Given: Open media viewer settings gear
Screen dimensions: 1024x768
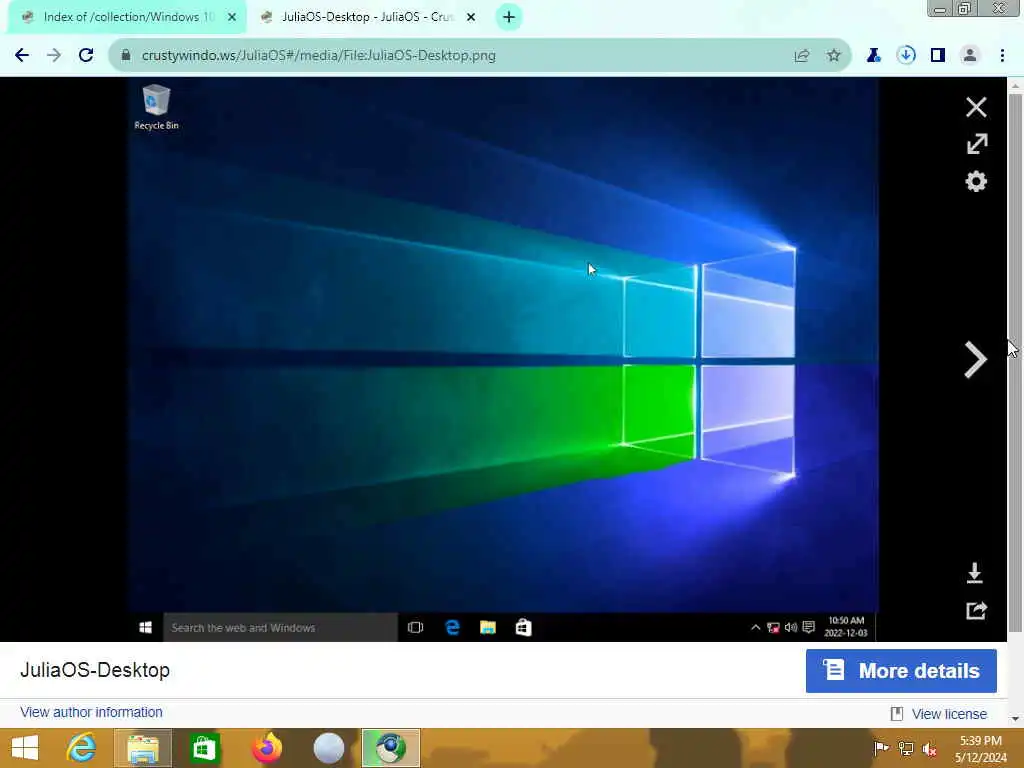Looking at the screenshot, I should (976, 181).
